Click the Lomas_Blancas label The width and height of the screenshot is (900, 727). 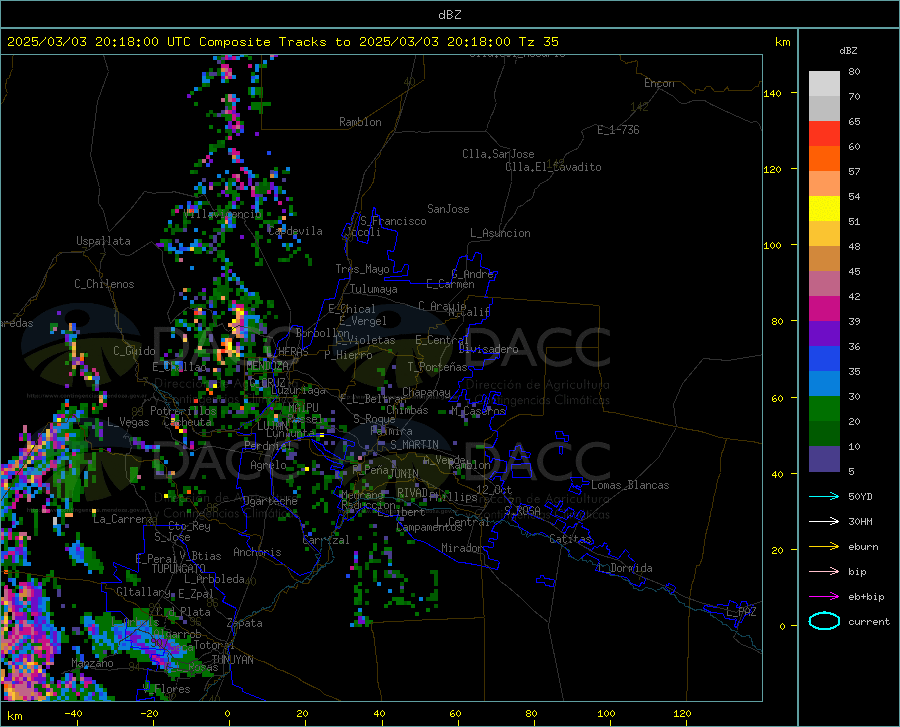(x=630, y=485)
